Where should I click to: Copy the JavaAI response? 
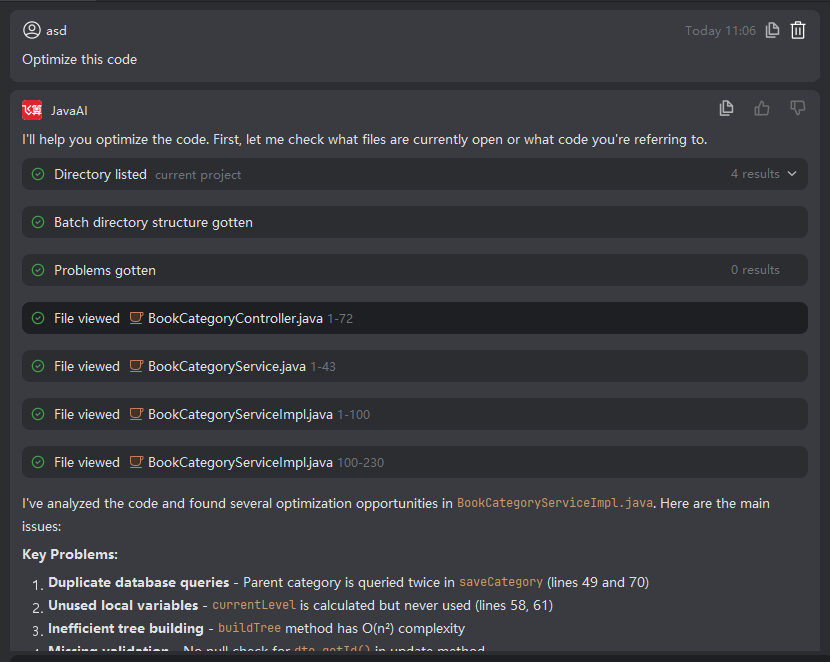[x=727, y=108]
